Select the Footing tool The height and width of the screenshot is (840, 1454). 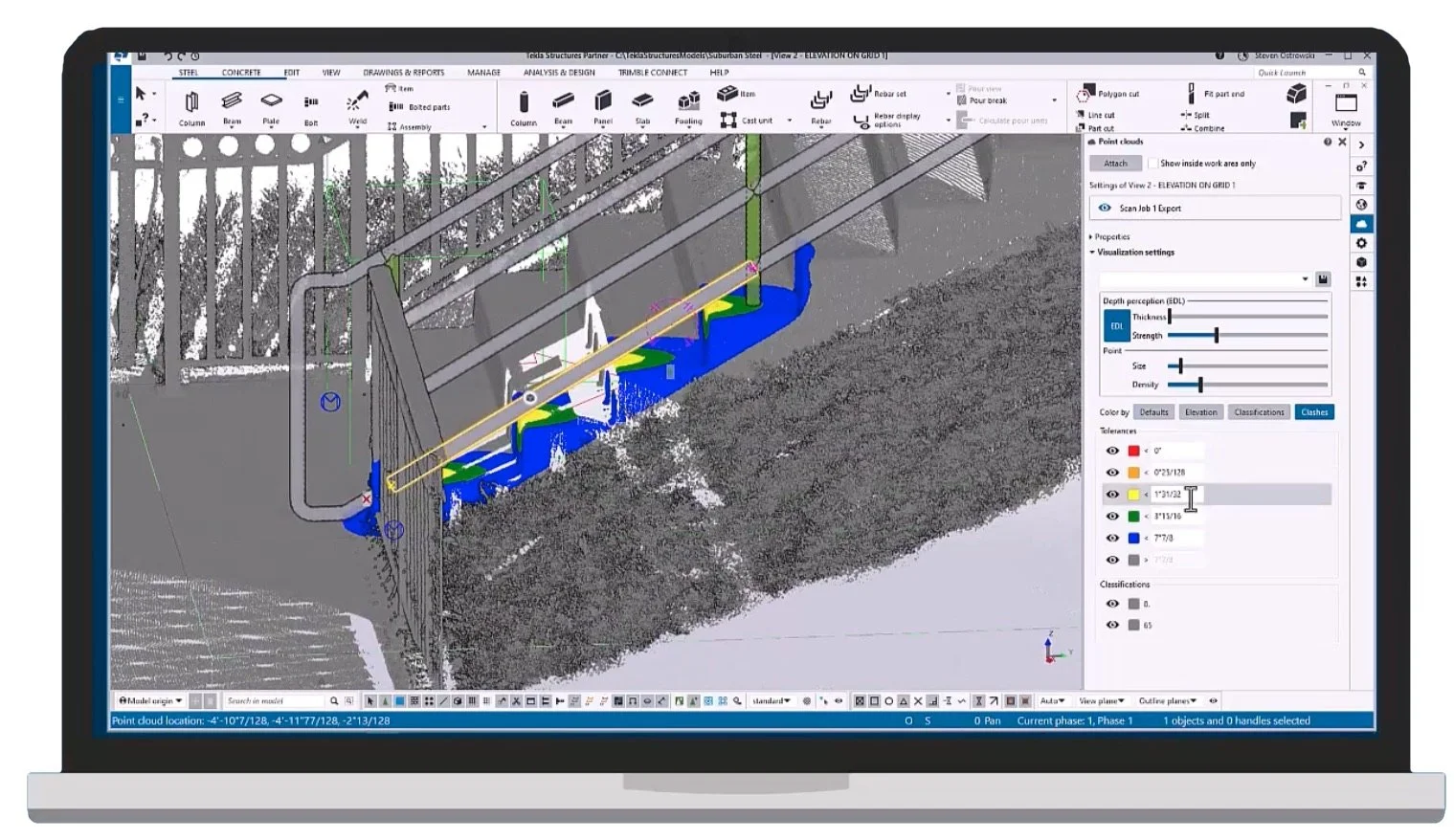(688, 108)
